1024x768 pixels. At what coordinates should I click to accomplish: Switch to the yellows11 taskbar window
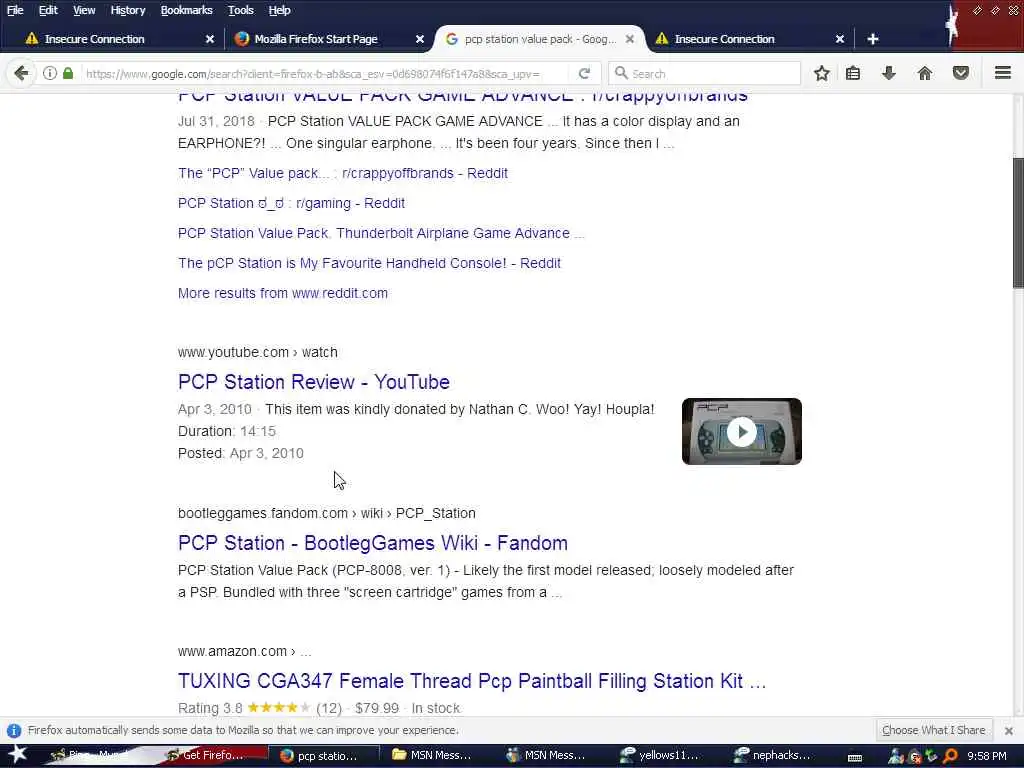pyautogui.click(x=660, y=756)
